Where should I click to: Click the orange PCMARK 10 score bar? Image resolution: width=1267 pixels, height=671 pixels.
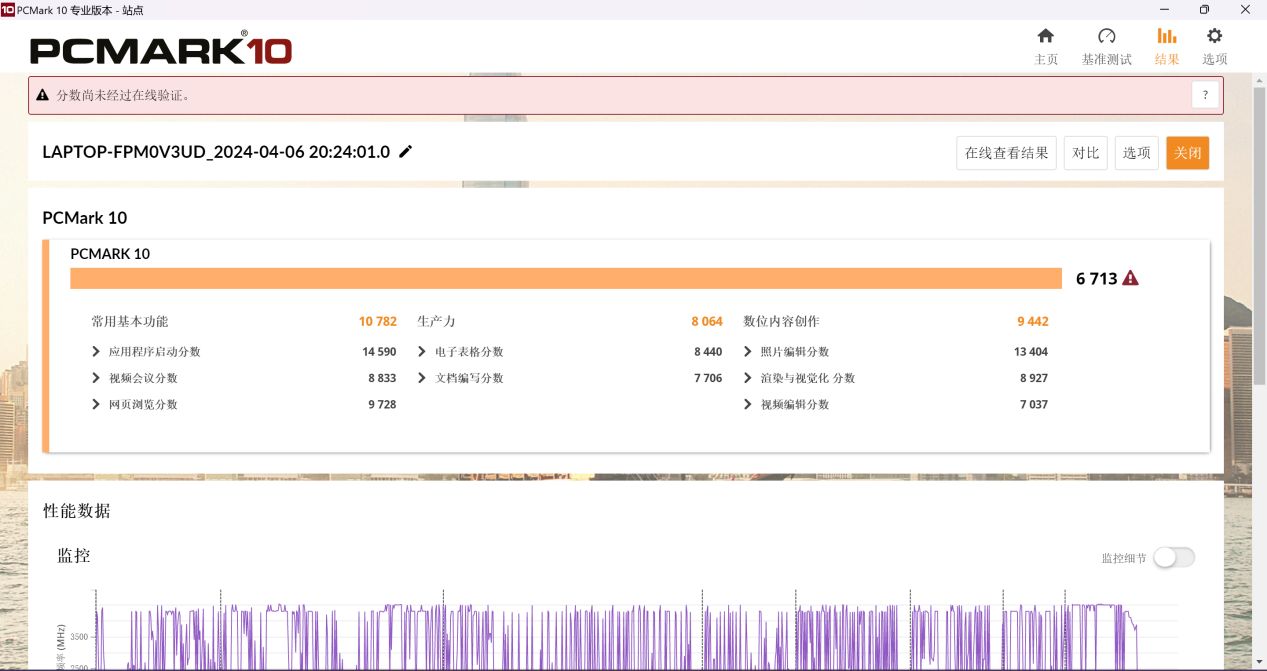[x=566, y=278]
